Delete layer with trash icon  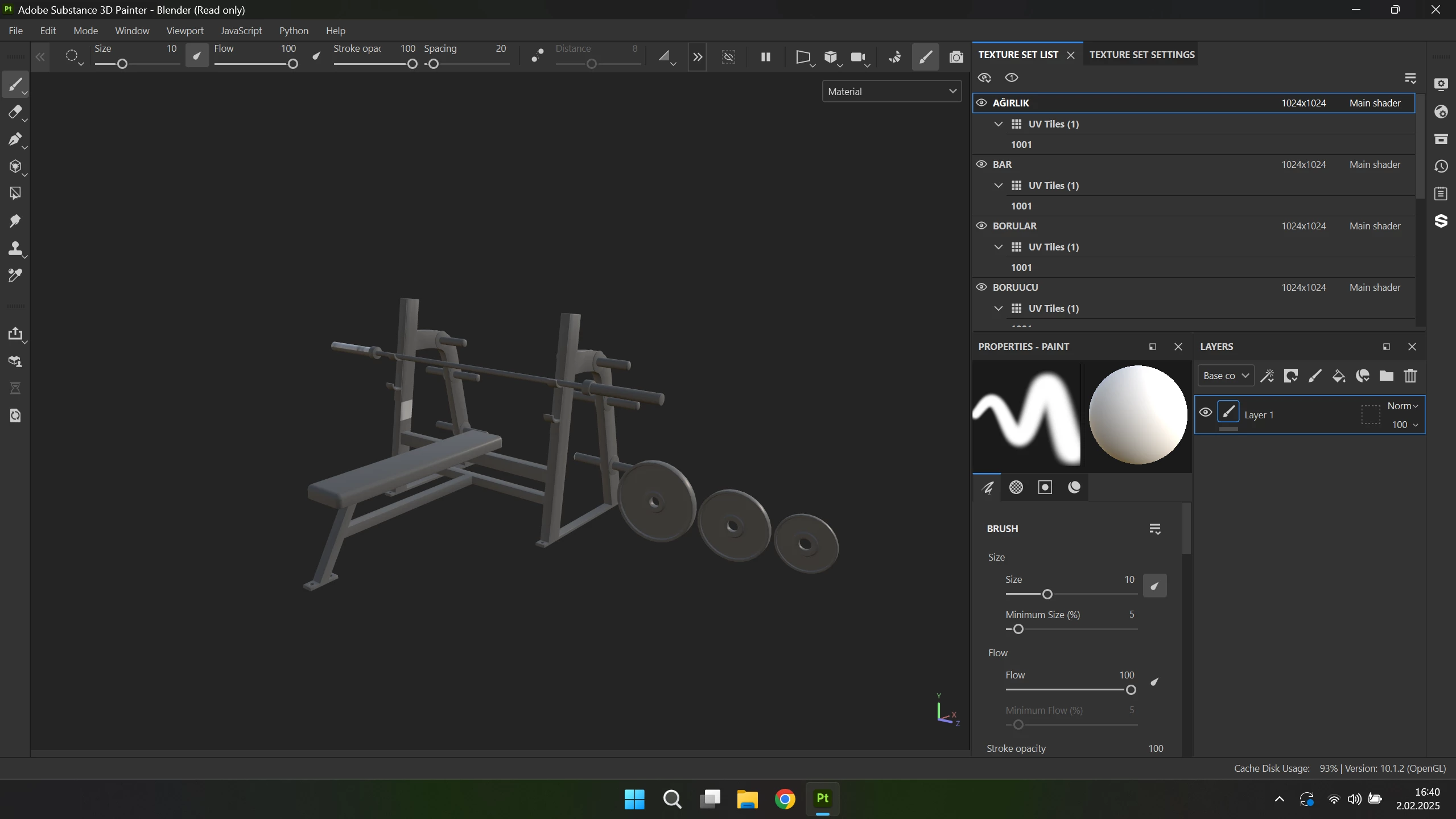1410,376
